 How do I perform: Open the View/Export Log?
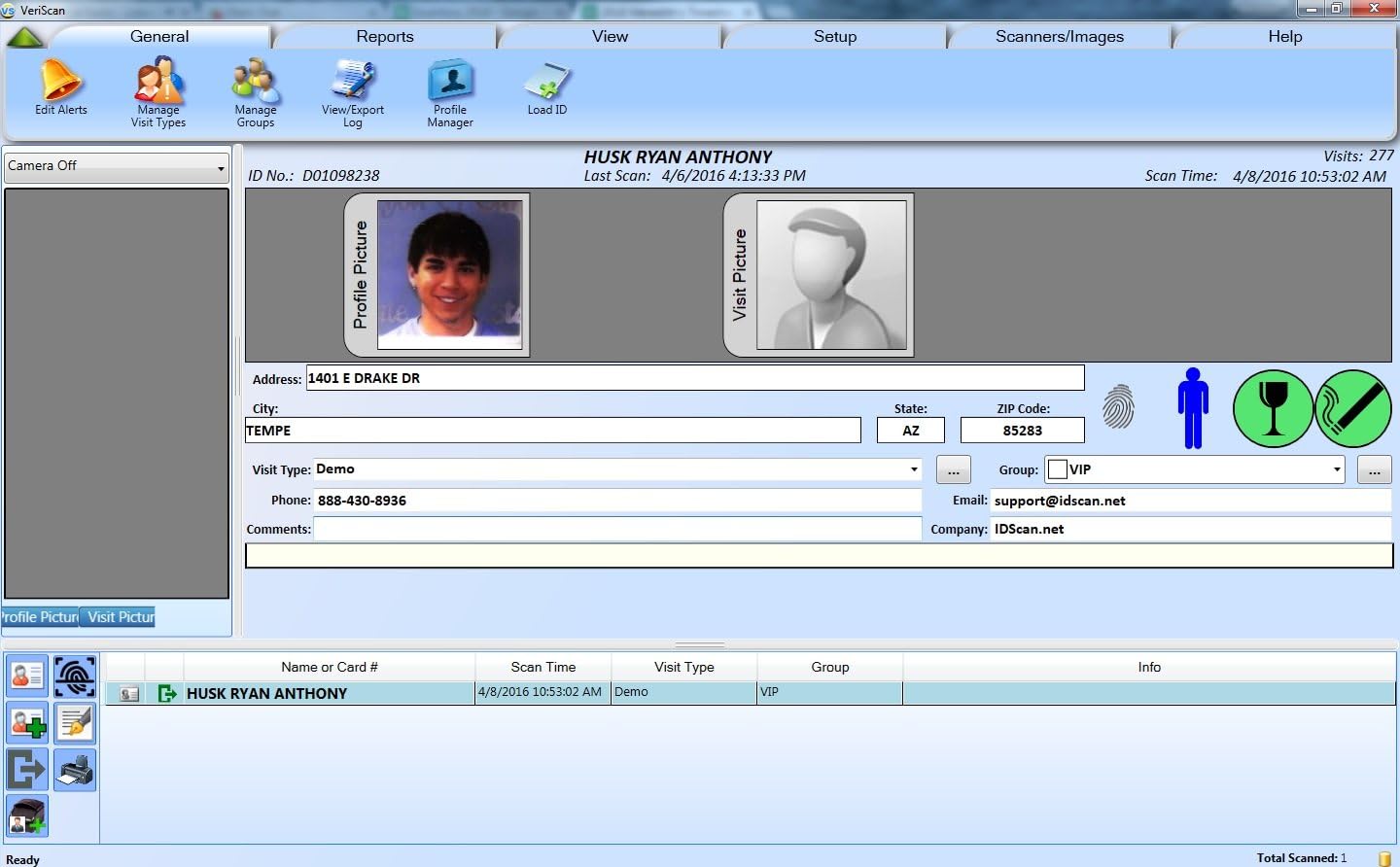pyautogui.click(x=352, y=87)
